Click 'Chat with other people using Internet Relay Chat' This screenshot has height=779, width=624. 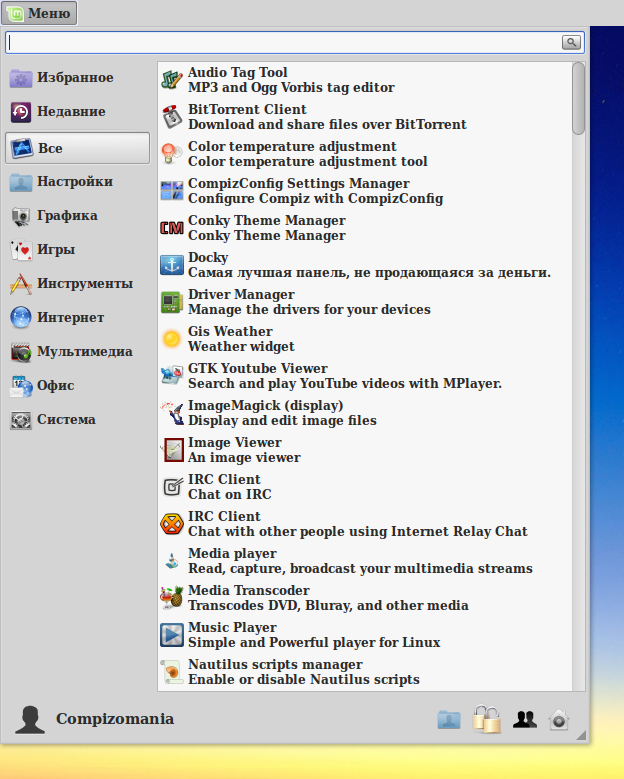point(358,532)
